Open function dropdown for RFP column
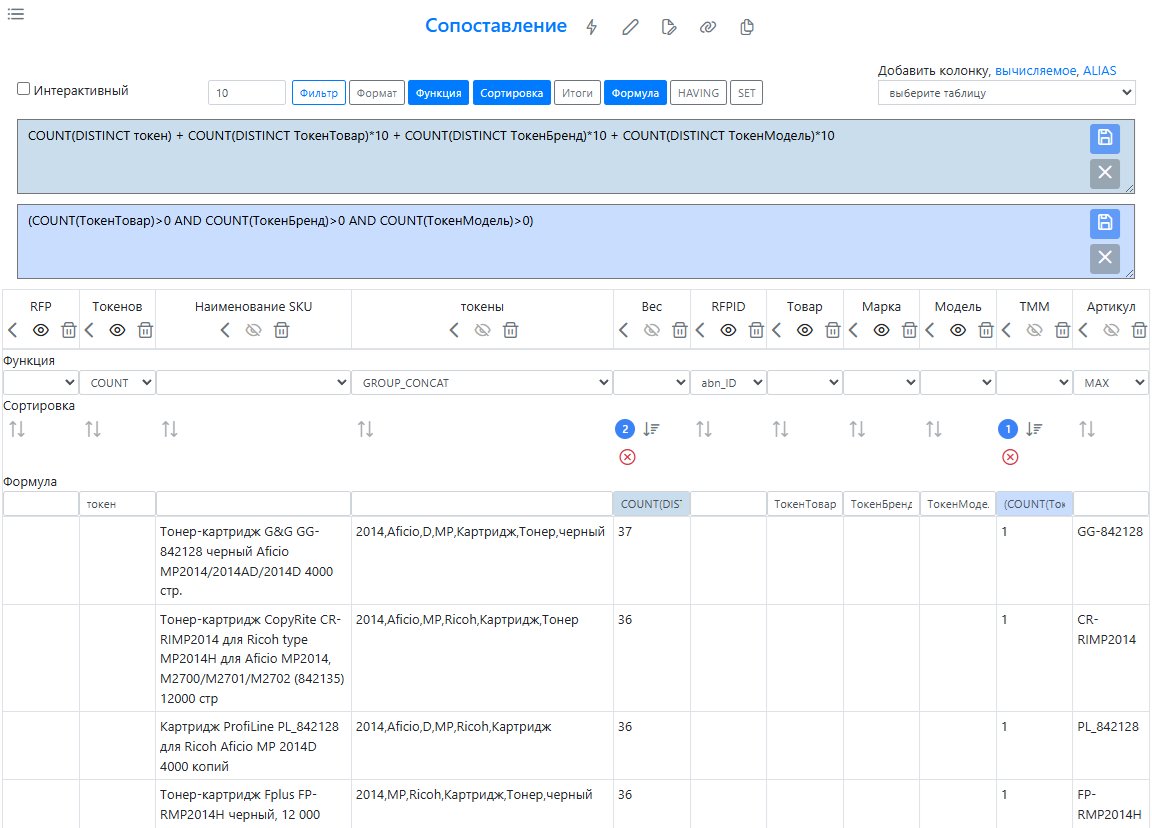Image resolution: width=1152 pixels, height=828 pixels. pyautogui.click(x=40, y=383)
